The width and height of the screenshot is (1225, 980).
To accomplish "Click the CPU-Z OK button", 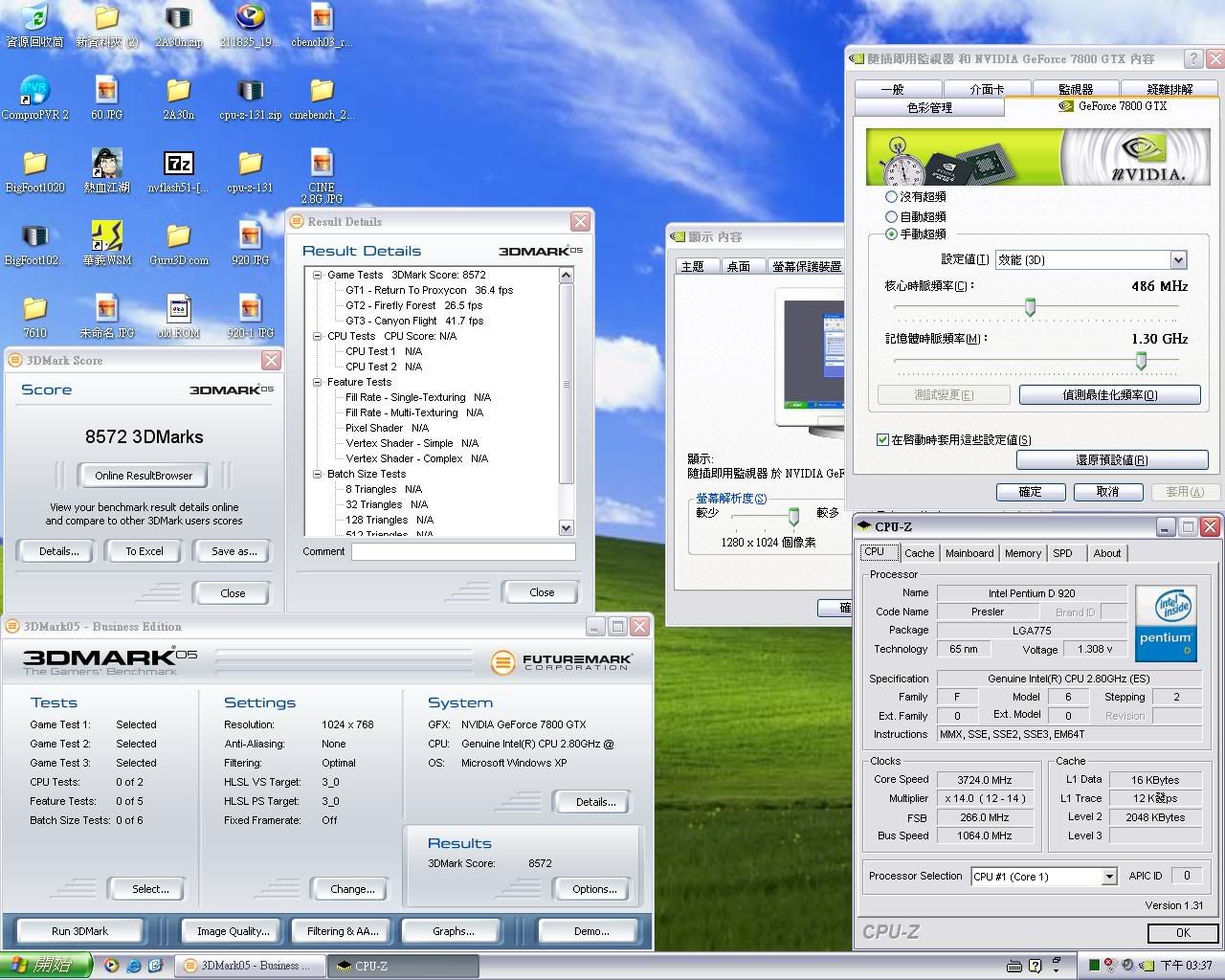I will (1183, 932).
